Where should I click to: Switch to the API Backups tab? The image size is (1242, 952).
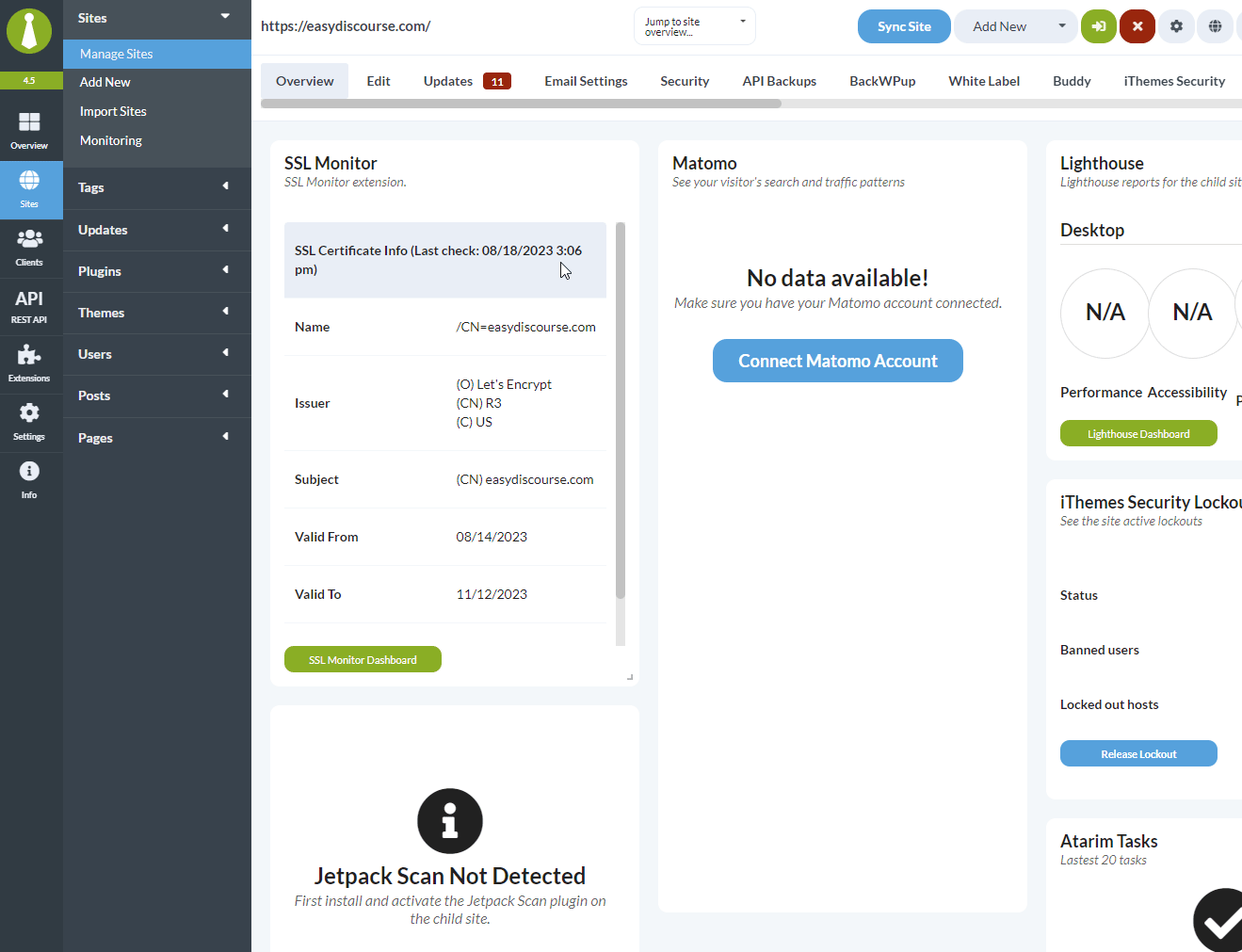(x=780, y=81)
